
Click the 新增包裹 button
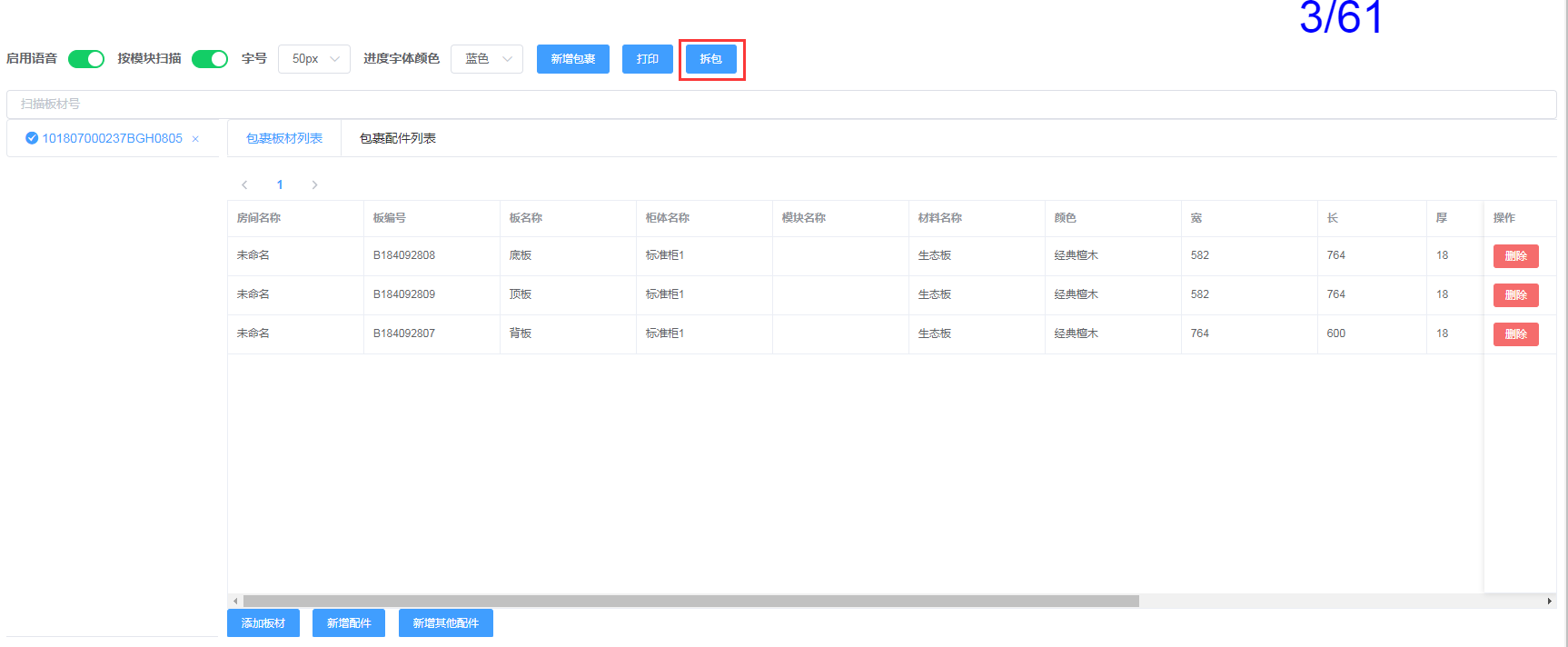(x=573, y=59)
